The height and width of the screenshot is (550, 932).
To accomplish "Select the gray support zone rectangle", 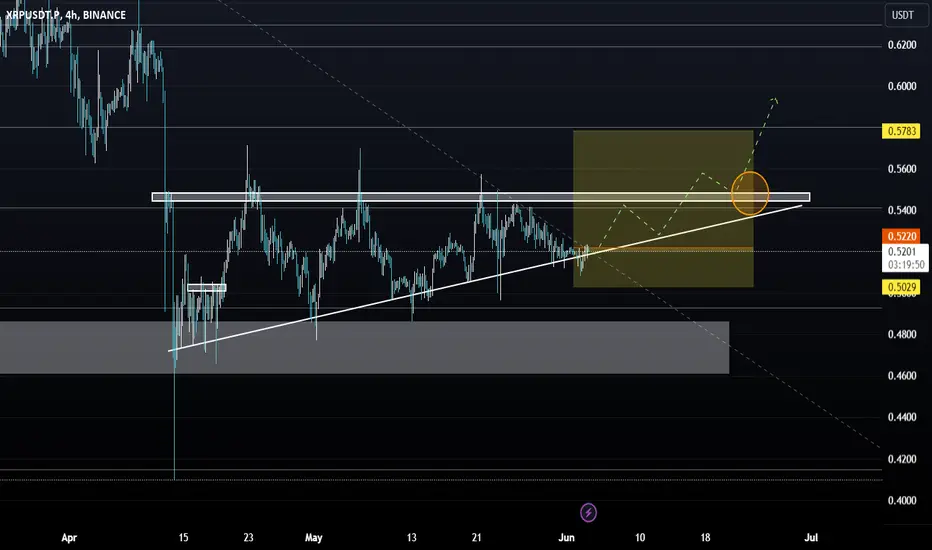I will 364,348.
